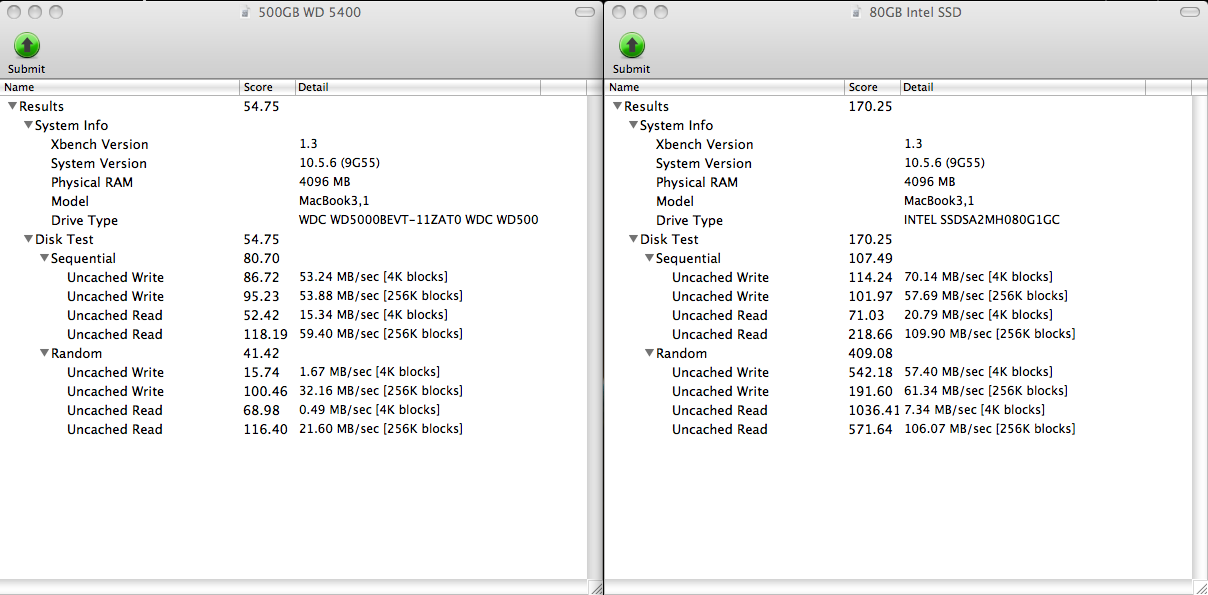Viewport: 1208px width, 595px height.
Task: Select row with 15.34 MB/sec [4K blocks]
Action: click(293, 315)
